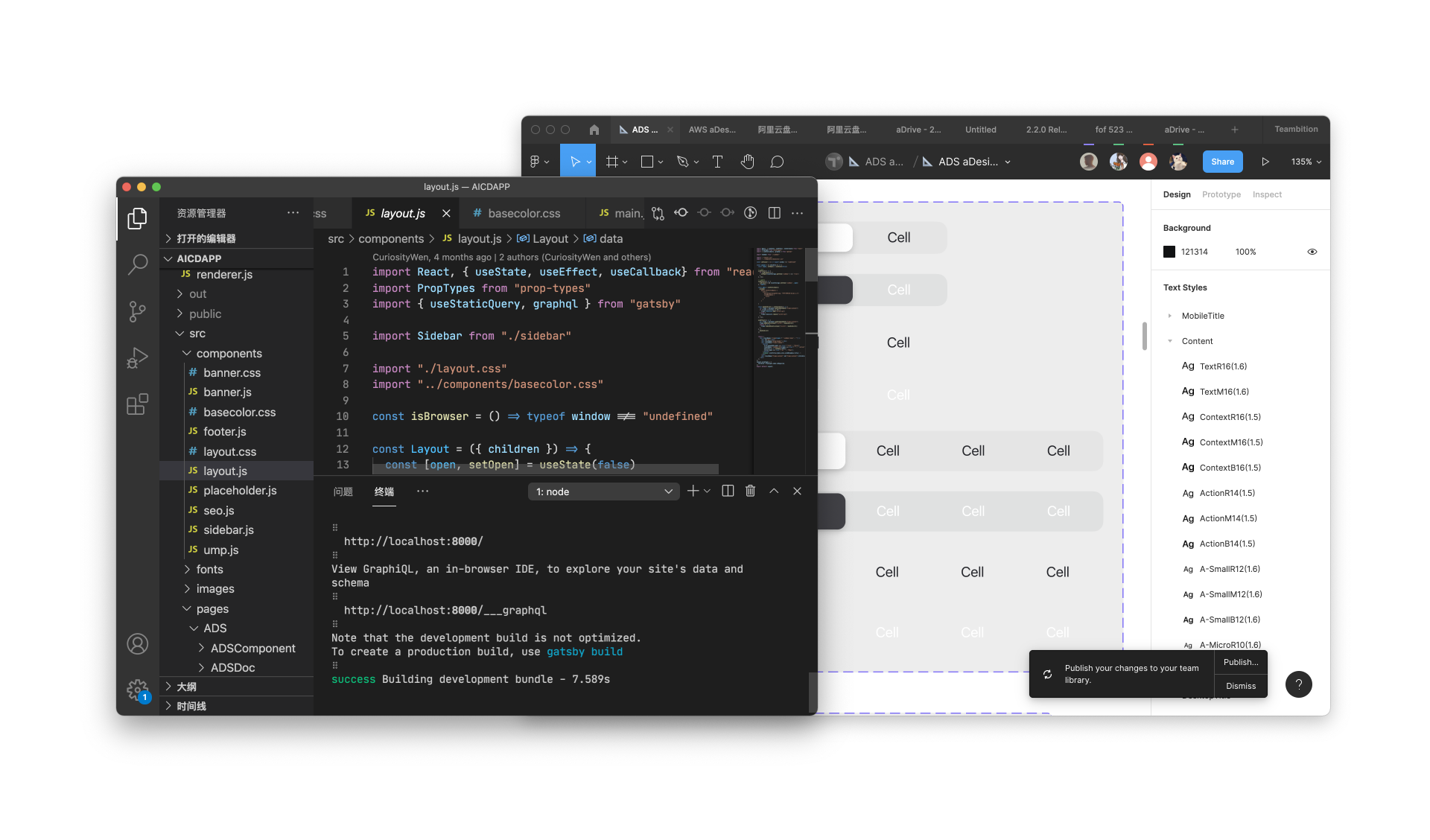This screenshot has width=1430, height=840.
Task: Switch to Inspect tab in Figma
Action: click(1267, 194)
